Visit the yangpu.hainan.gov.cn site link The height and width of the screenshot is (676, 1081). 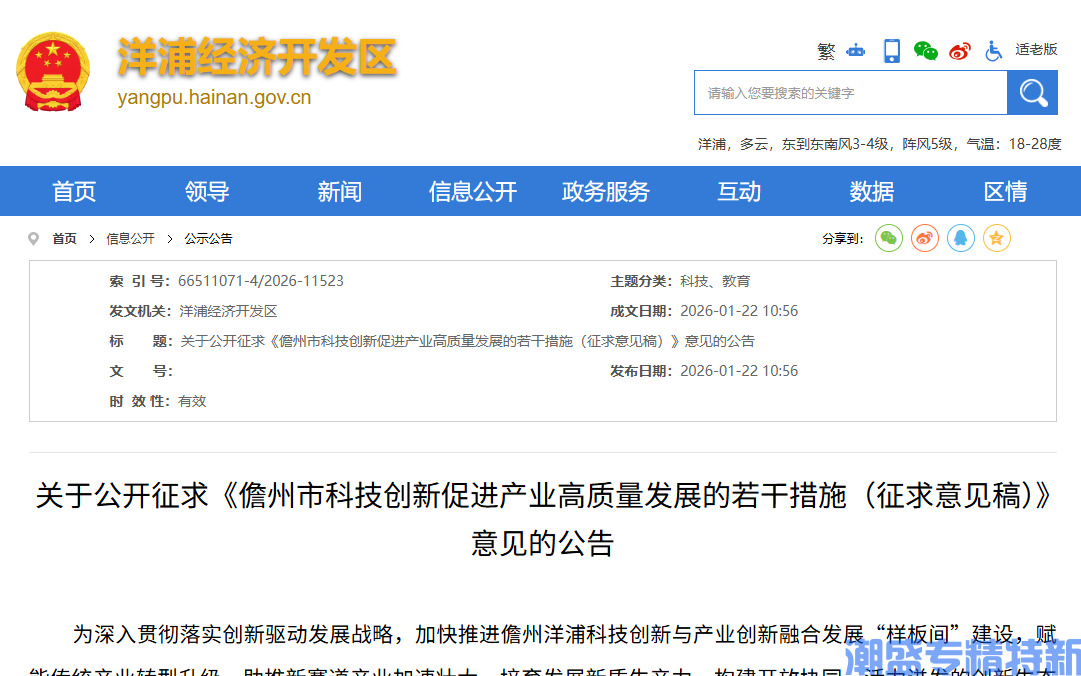click(214, 99)
